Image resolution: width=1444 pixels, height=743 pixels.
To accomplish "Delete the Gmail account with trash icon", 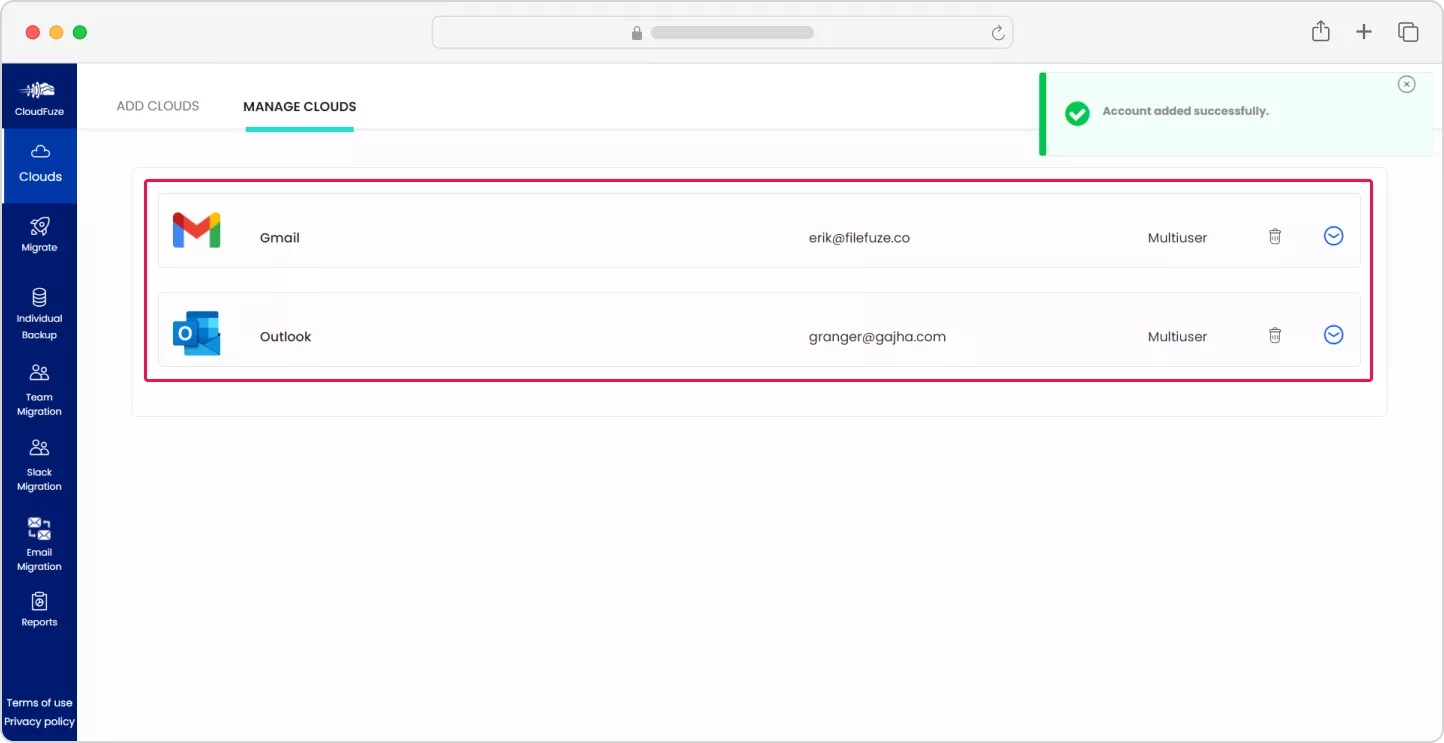I will click(1275, 236).
